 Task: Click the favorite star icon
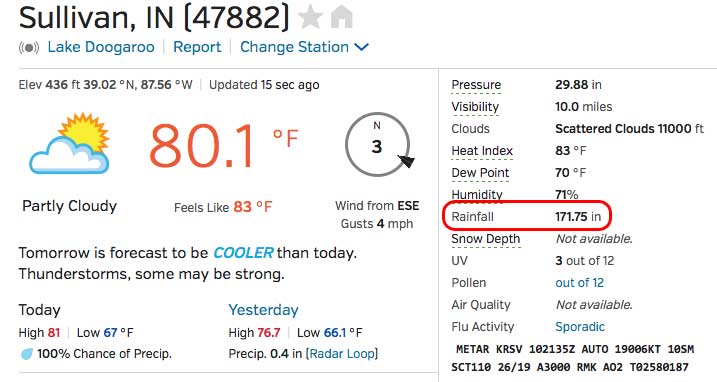click(310, 18)
